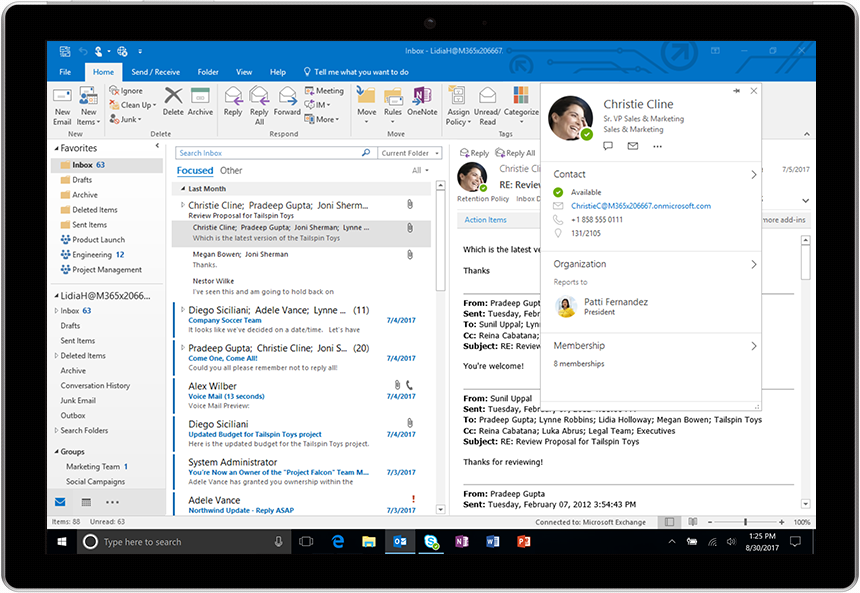Show the Other inbox tab
860x593 pixels.
pos(231,171)
